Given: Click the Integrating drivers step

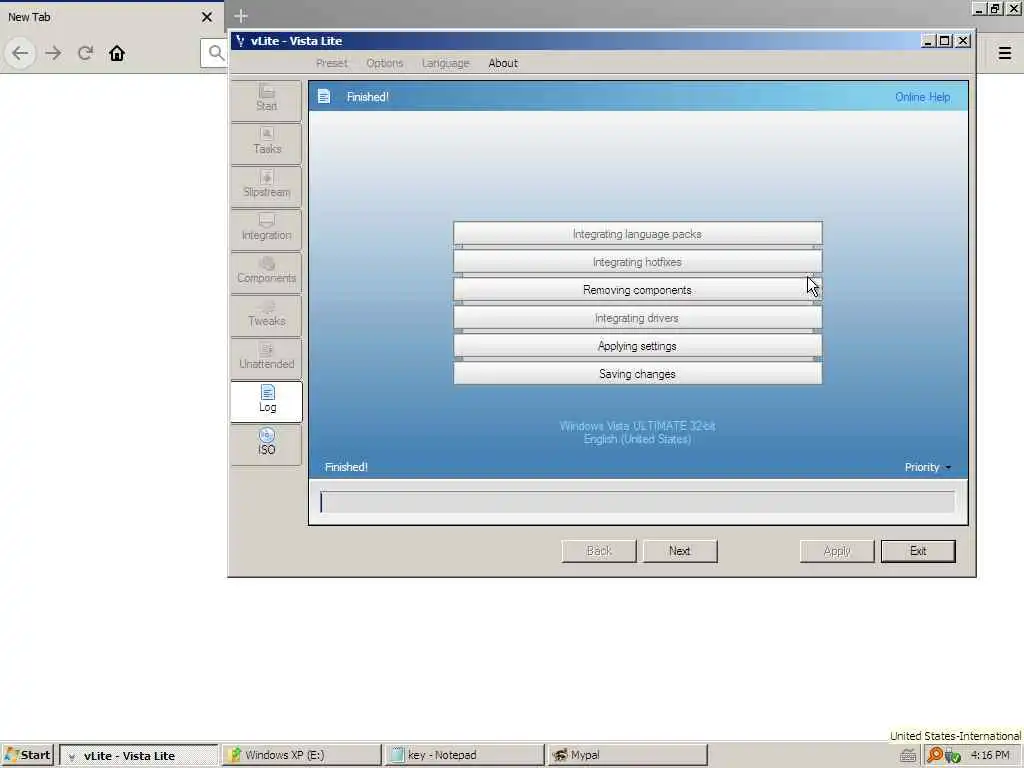Looking at the screenshot, I should (637, 318).
